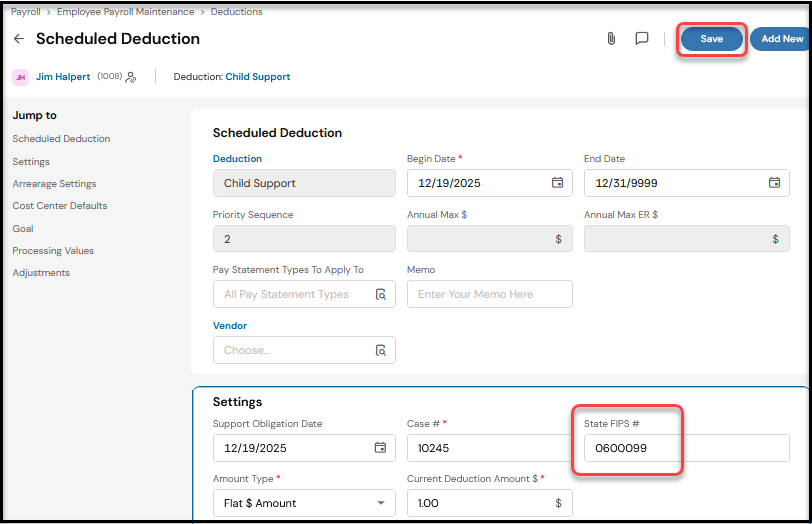
Task: Open the Jim Halpert employee link
Action: click(63, 77)
